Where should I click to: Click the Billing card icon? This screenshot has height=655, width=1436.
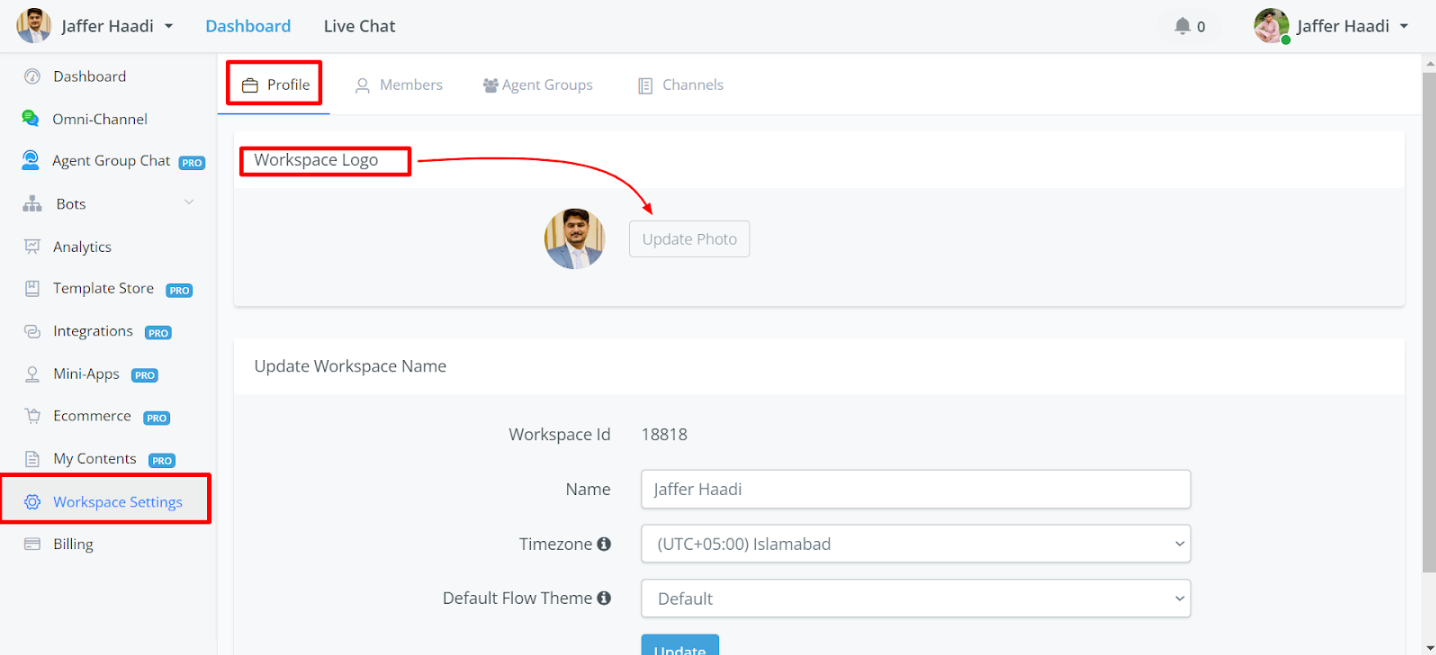[x=32, y=544]
